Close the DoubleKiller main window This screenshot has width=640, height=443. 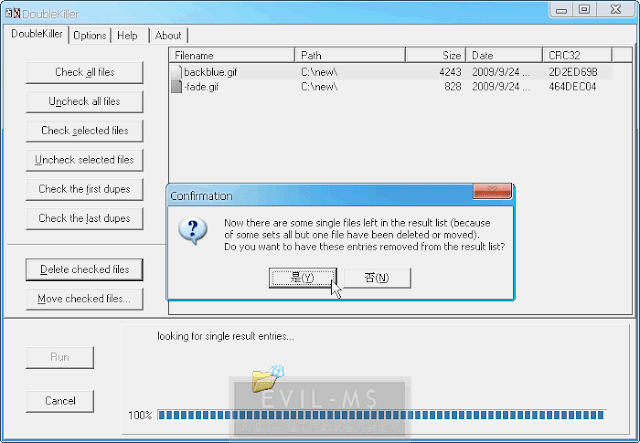click(x=616, y=10)
